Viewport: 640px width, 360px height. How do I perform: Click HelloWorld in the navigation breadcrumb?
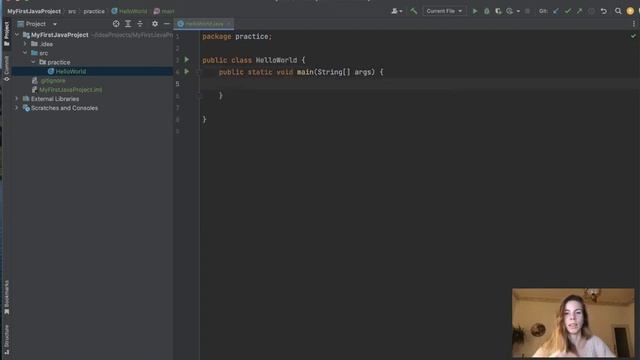pyautogui.click(x=129, y=11)
